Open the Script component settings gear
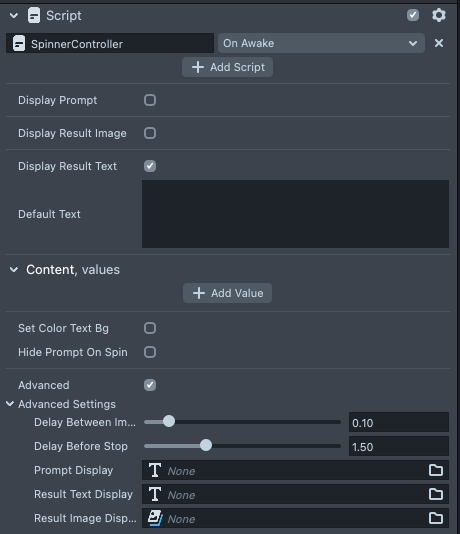This screenshot has height=534, width=460. click(439, 15)
